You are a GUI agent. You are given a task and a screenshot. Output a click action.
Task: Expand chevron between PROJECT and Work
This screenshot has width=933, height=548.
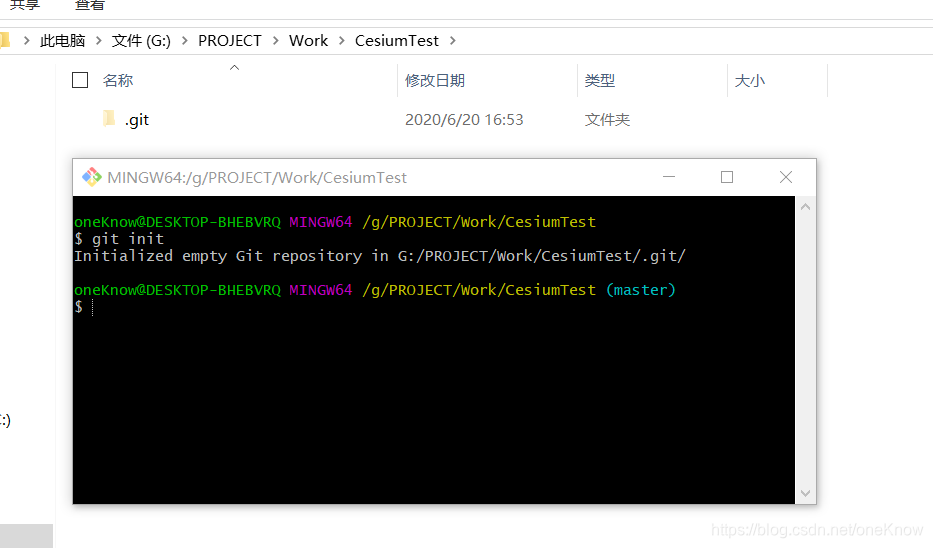pos(275,40)
